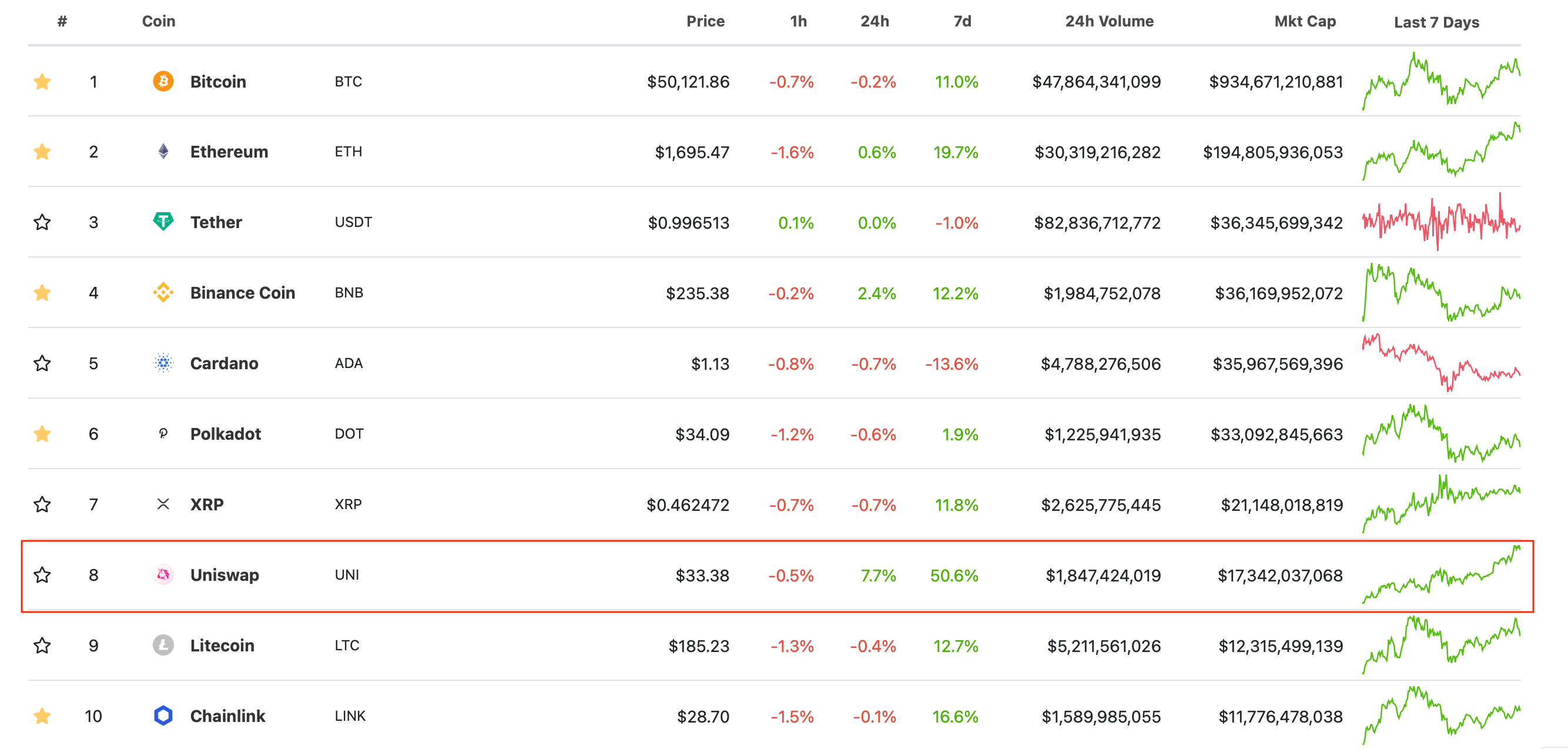Open the Polkadot coin page link
The width and height of the screenshot is (1568, 749).
[225, 434]
